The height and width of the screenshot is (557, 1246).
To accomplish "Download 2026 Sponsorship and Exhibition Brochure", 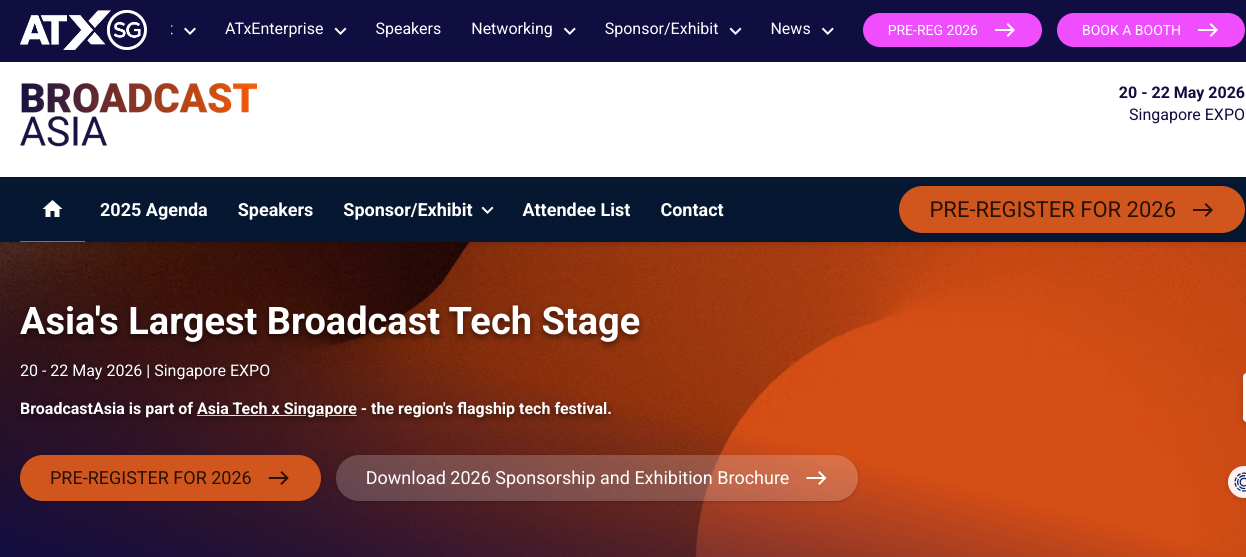I will (597, 478).
